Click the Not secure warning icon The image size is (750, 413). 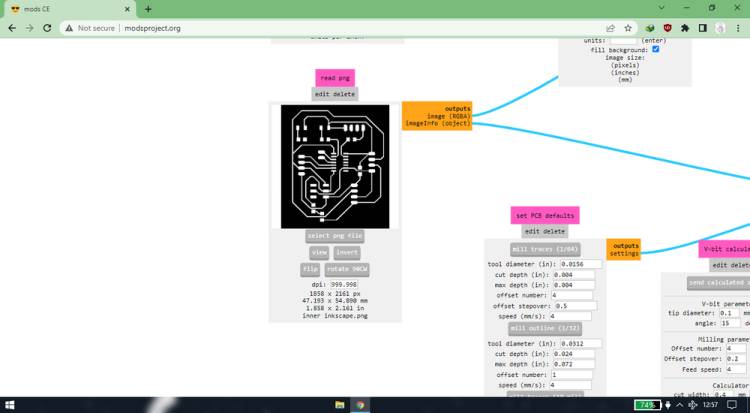[69, 28]
